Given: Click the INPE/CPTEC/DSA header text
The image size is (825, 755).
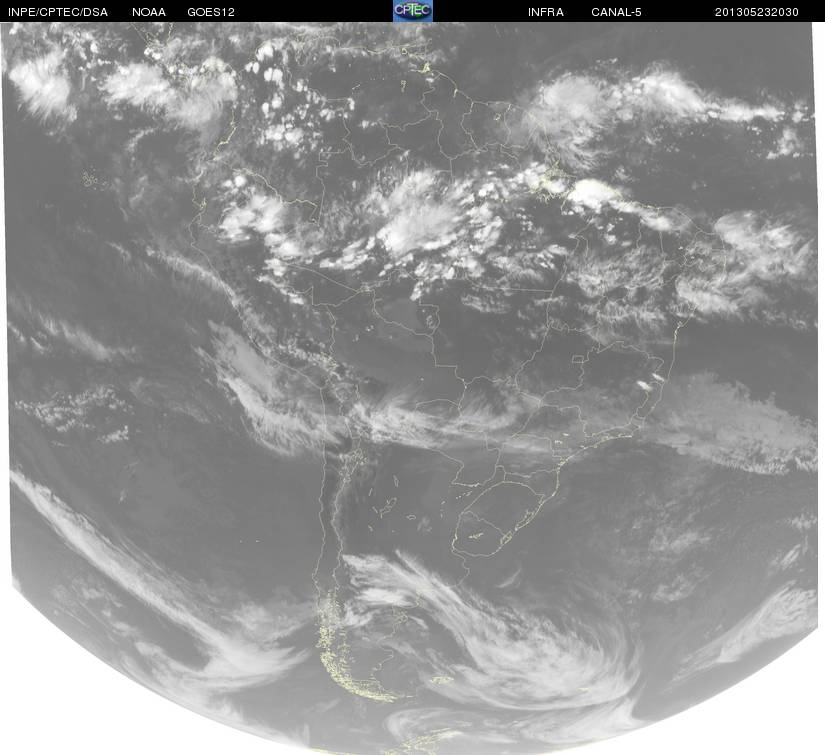Looking at the screenshot, I should (x=58, y=12).
